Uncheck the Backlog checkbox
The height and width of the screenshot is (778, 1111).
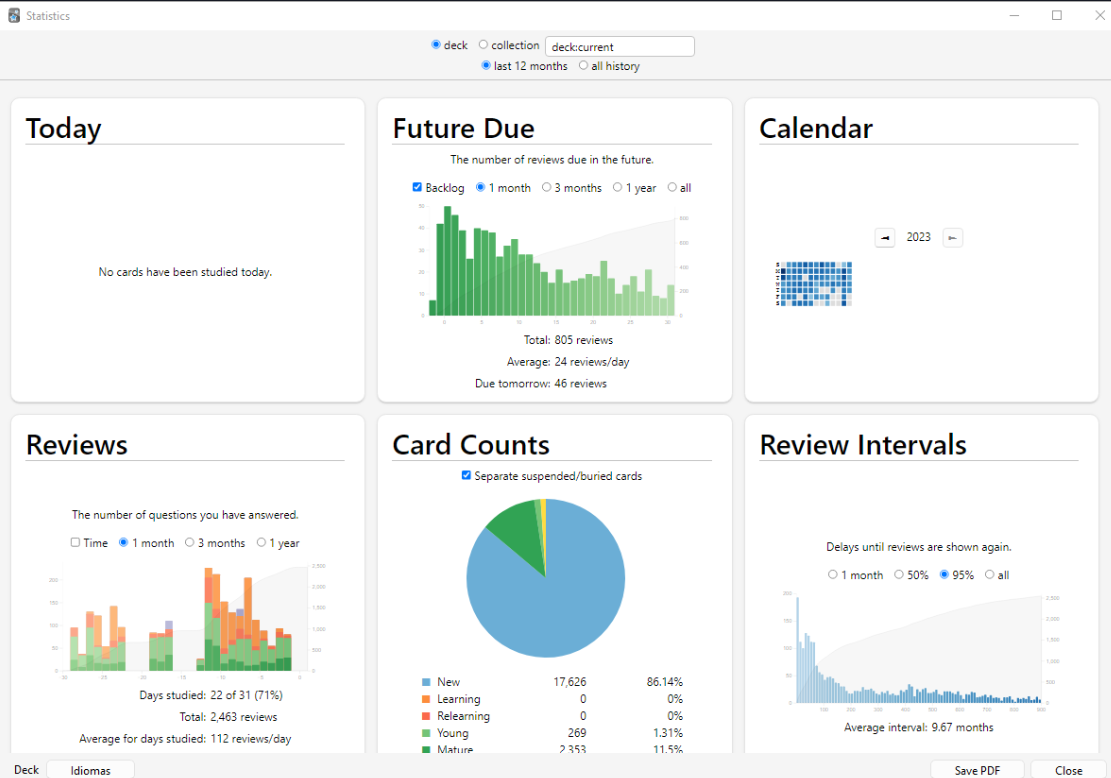pyautogui.click(x=417, y=187)
